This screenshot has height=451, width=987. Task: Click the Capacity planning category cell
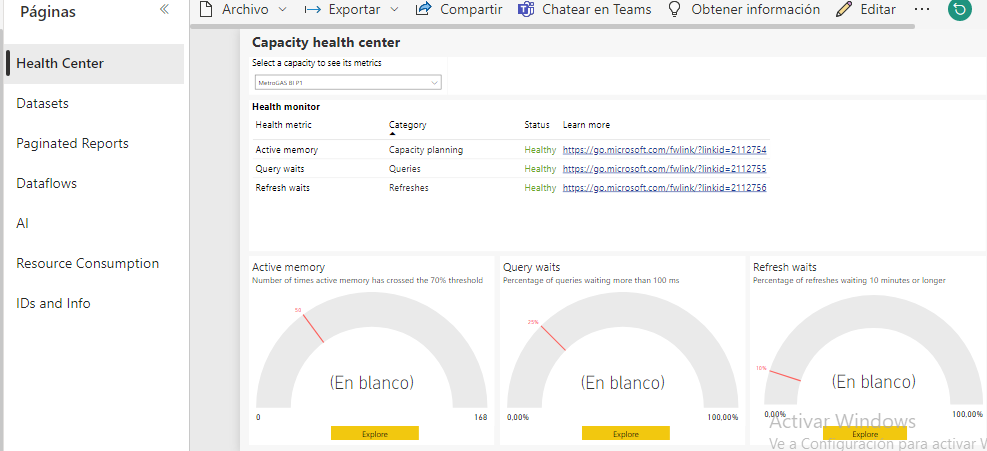[x=426, y=150]
